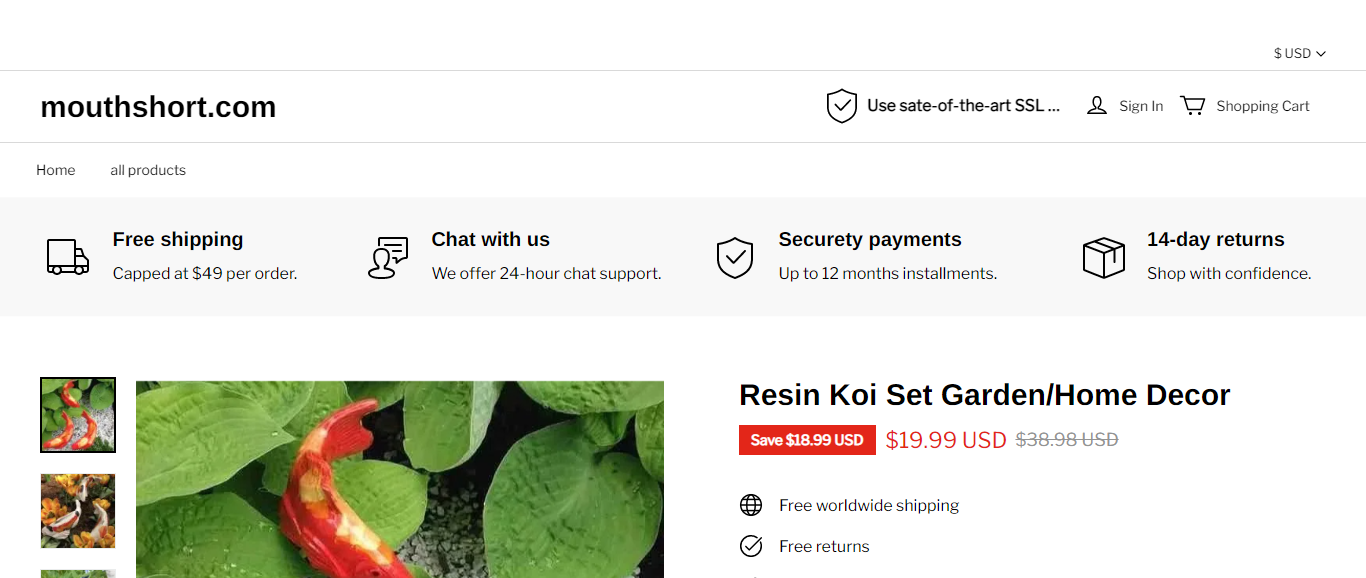Go to the Home menu item
This screenshot has height=578, width=1366.
pos(56,170)
